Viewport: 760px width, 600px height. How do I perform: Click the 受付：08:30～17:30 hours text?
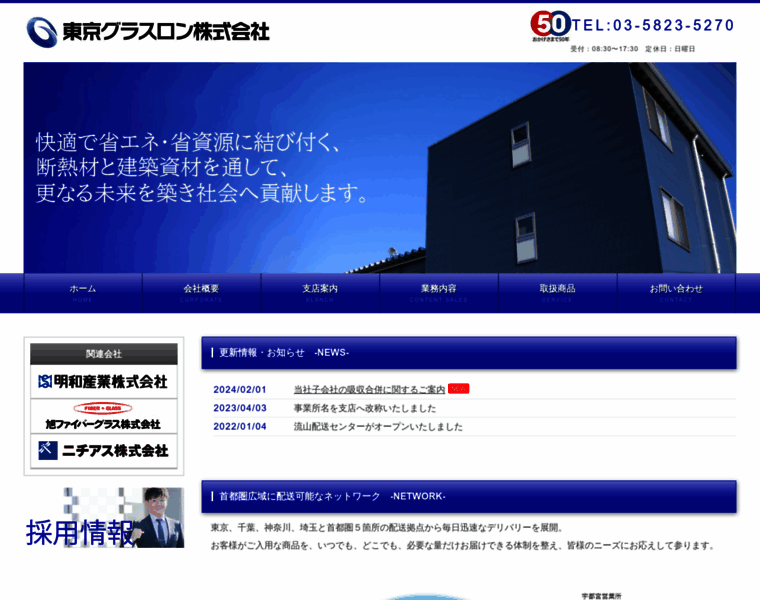[604, 49]
